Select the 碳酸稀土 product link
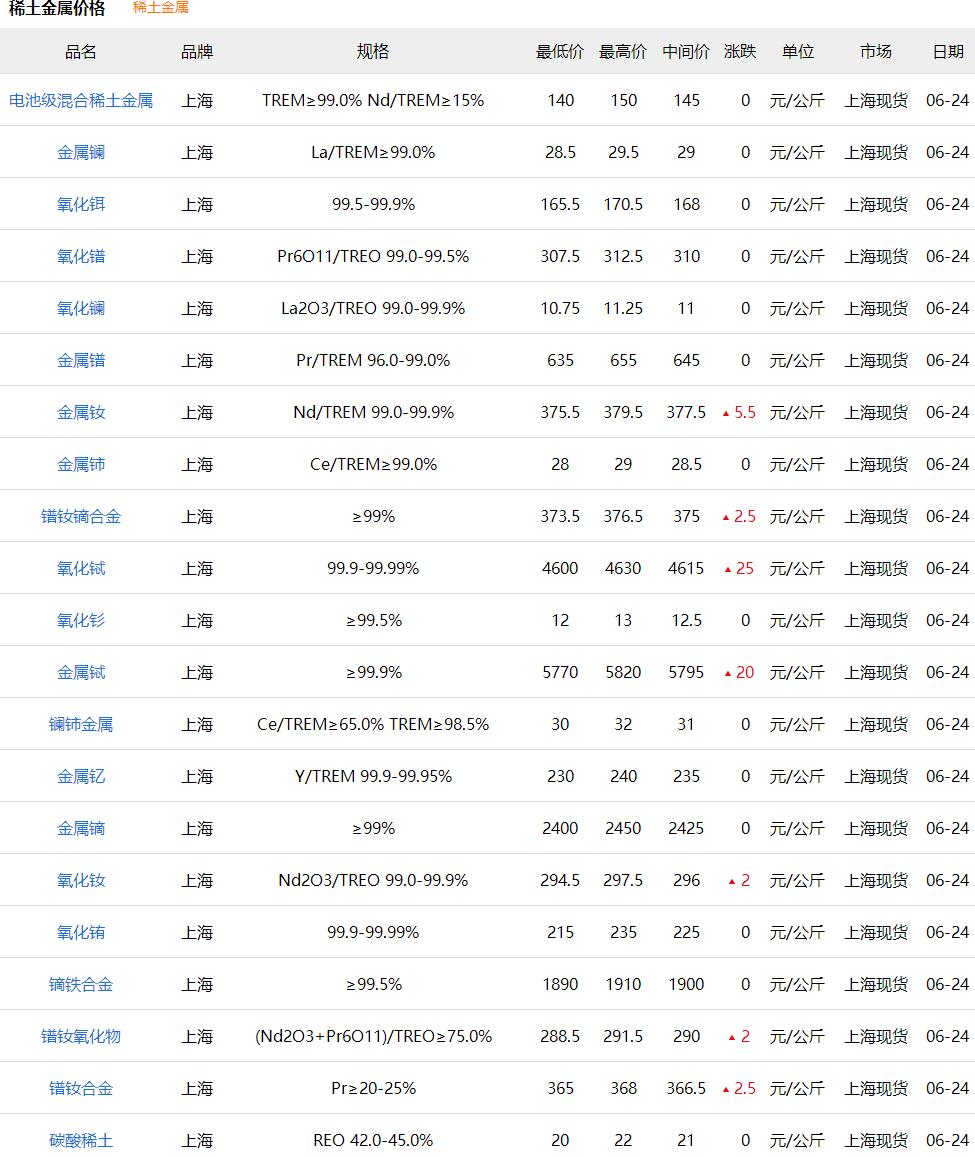 click(x=81, y=1140)
